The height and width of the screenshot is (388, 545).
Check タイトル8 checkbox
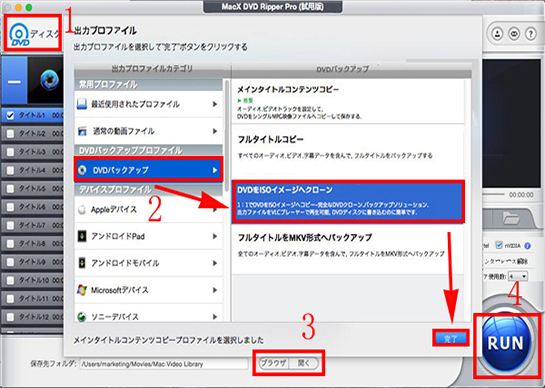click(x=10, y=244)
